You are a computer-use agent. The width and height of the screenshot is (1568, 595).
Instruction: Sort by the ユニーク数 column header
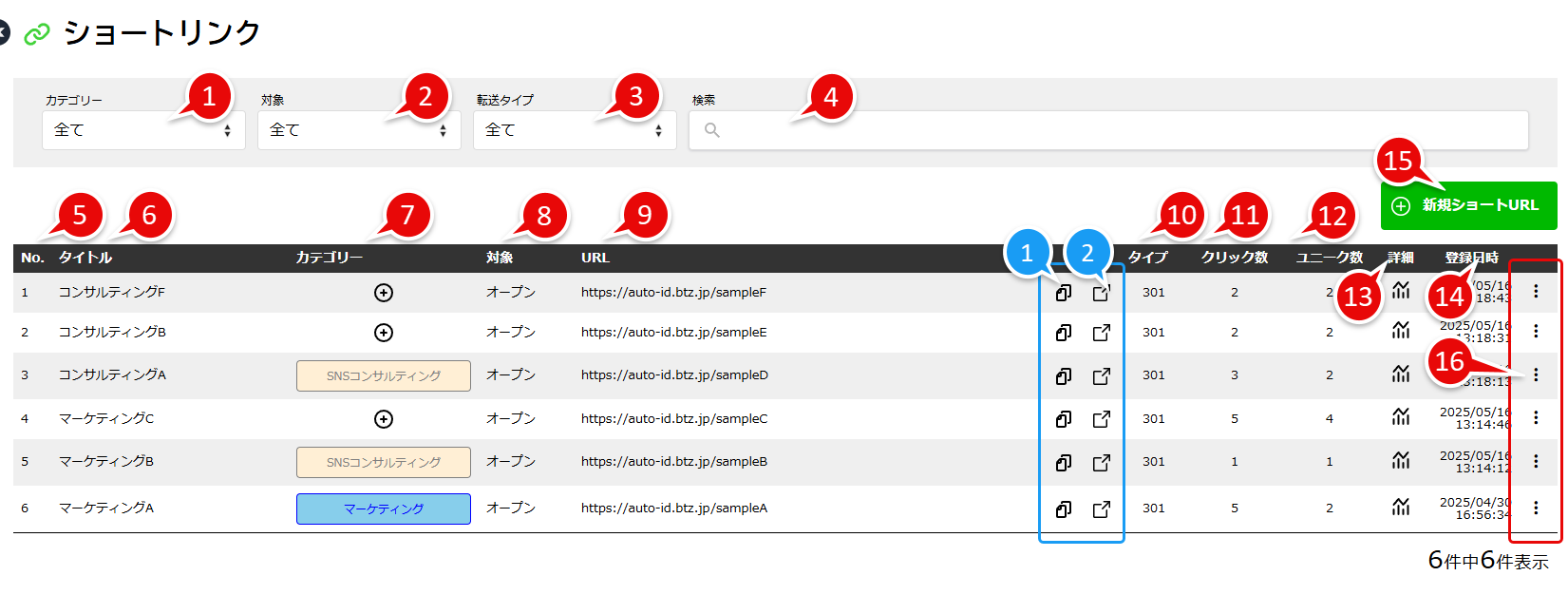[1330, 258]
